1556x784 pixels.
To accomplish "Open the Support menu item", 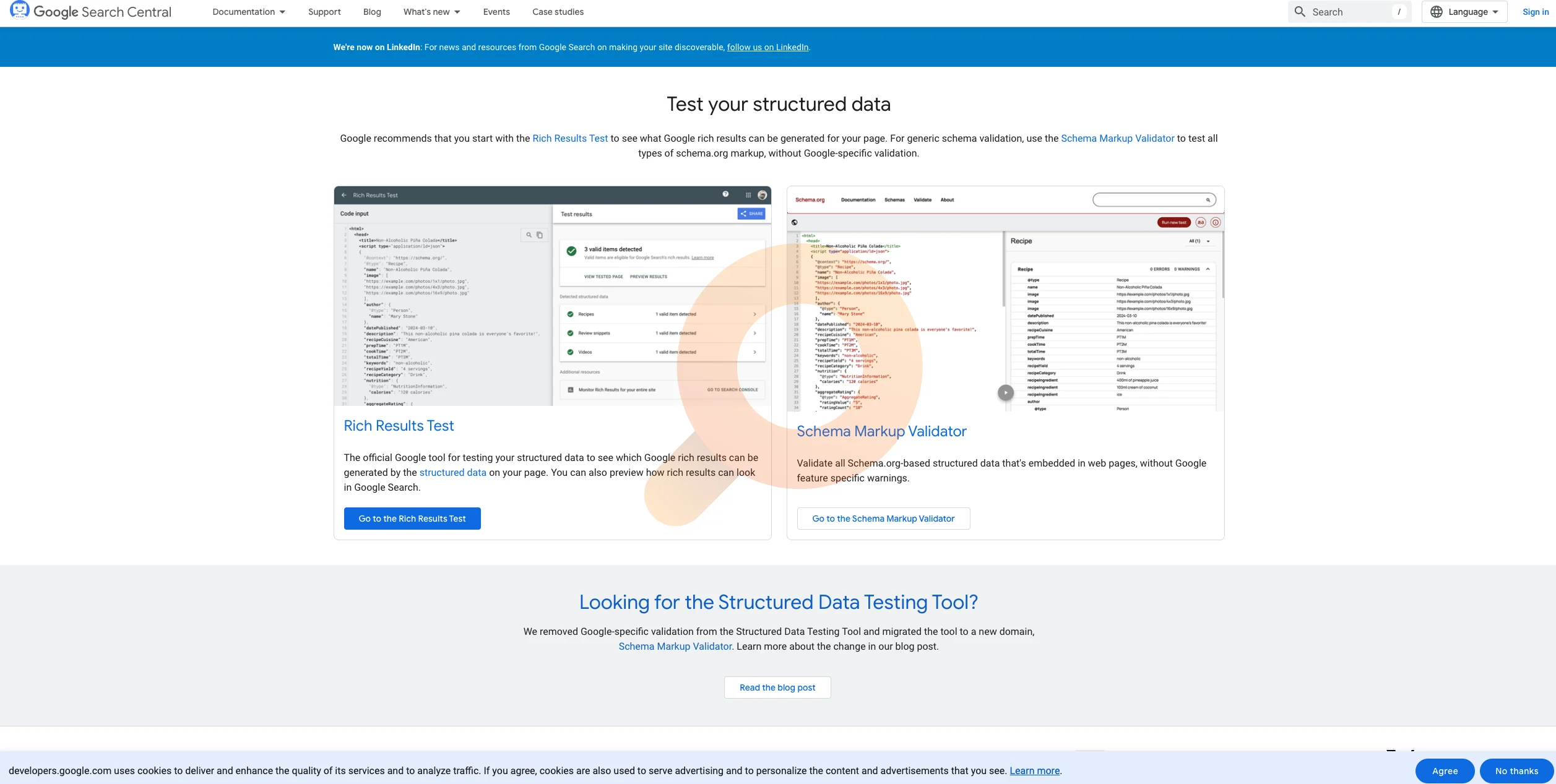I will pos(324,12).
